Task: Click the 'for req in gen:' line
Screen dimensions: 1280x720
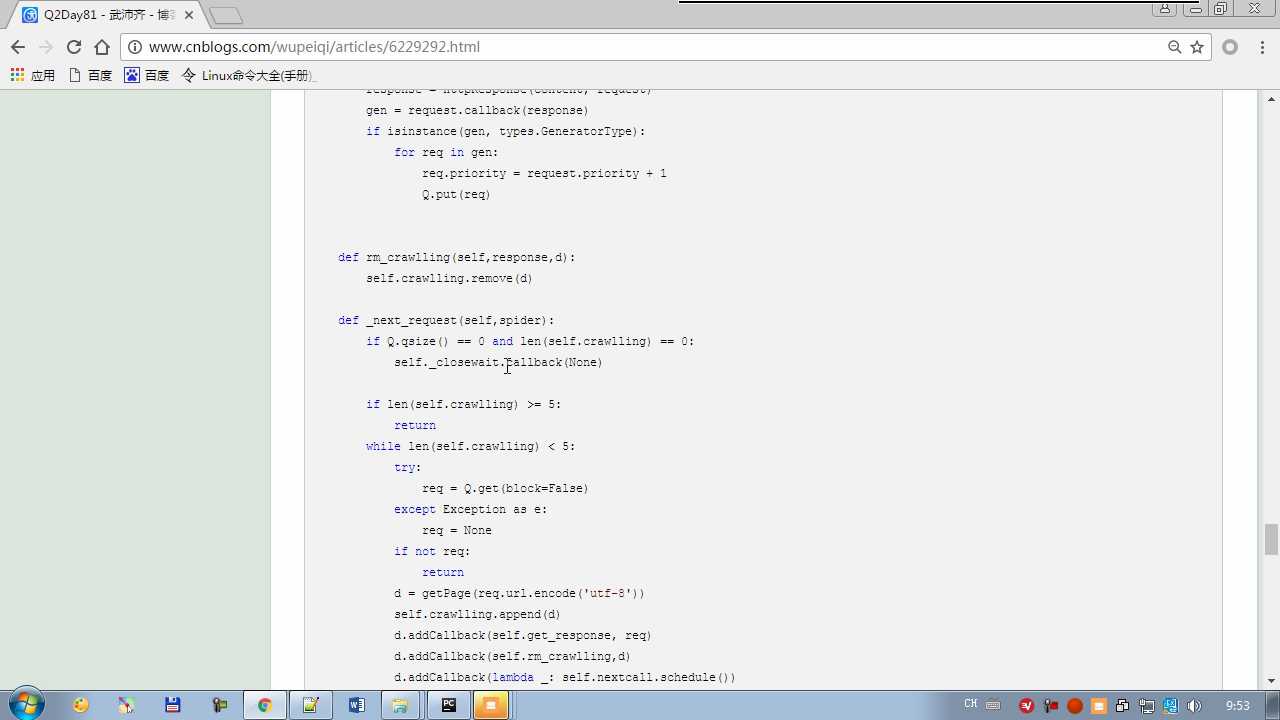Action: click(446, 153)
